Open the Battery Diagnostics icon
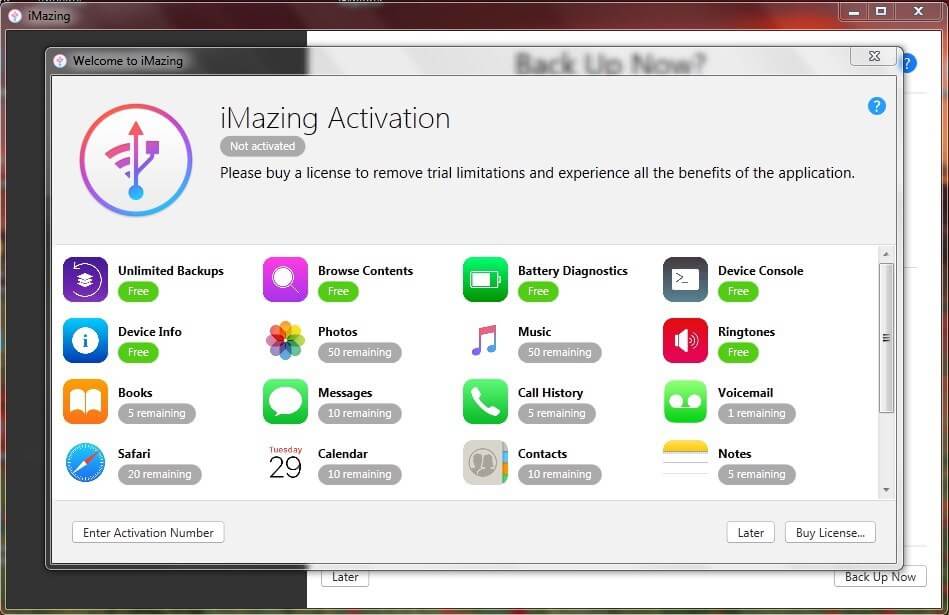949x615 pixels. (x=485, y=280)
